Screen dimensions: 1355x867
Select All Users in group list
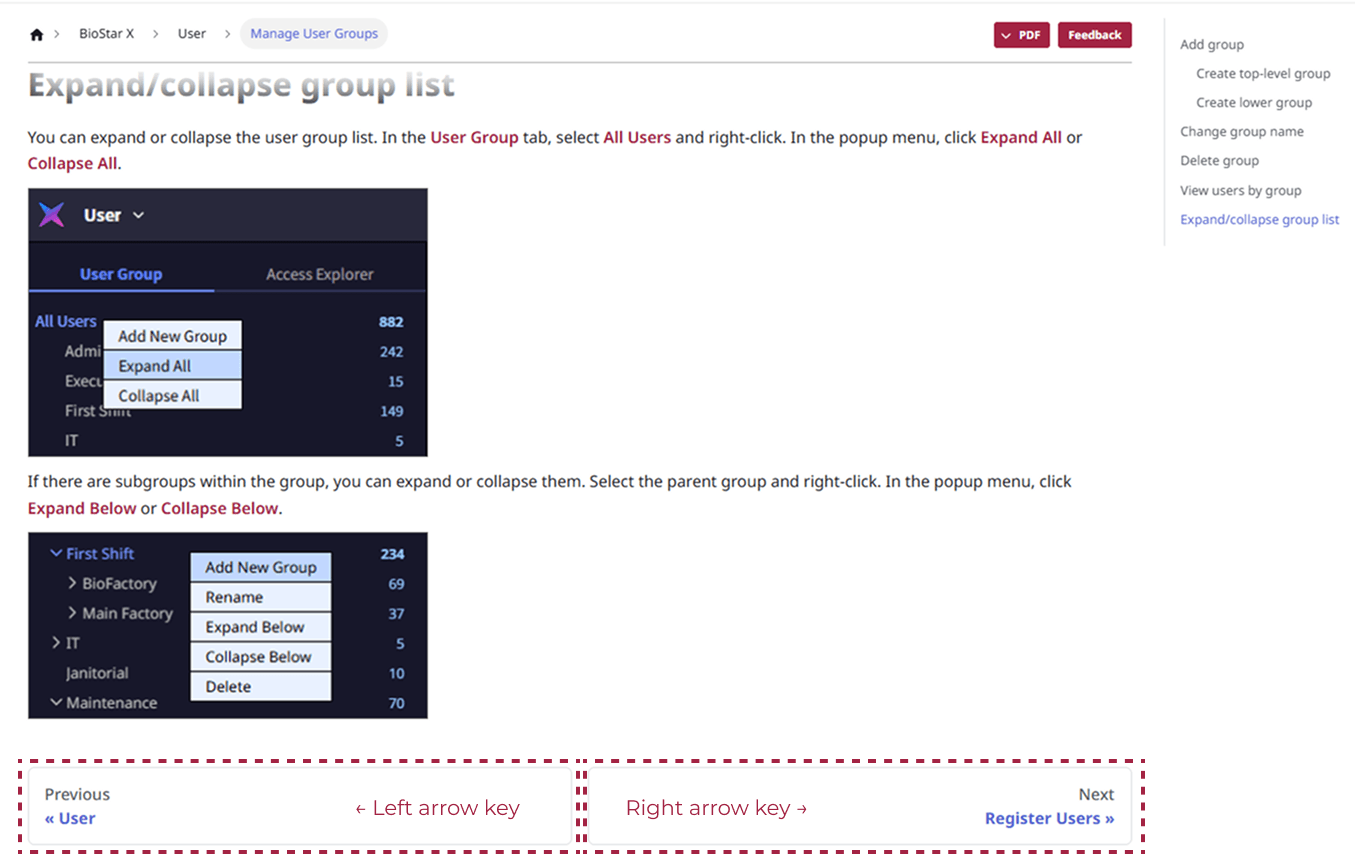pyautogui.click(x=66, y=321)
